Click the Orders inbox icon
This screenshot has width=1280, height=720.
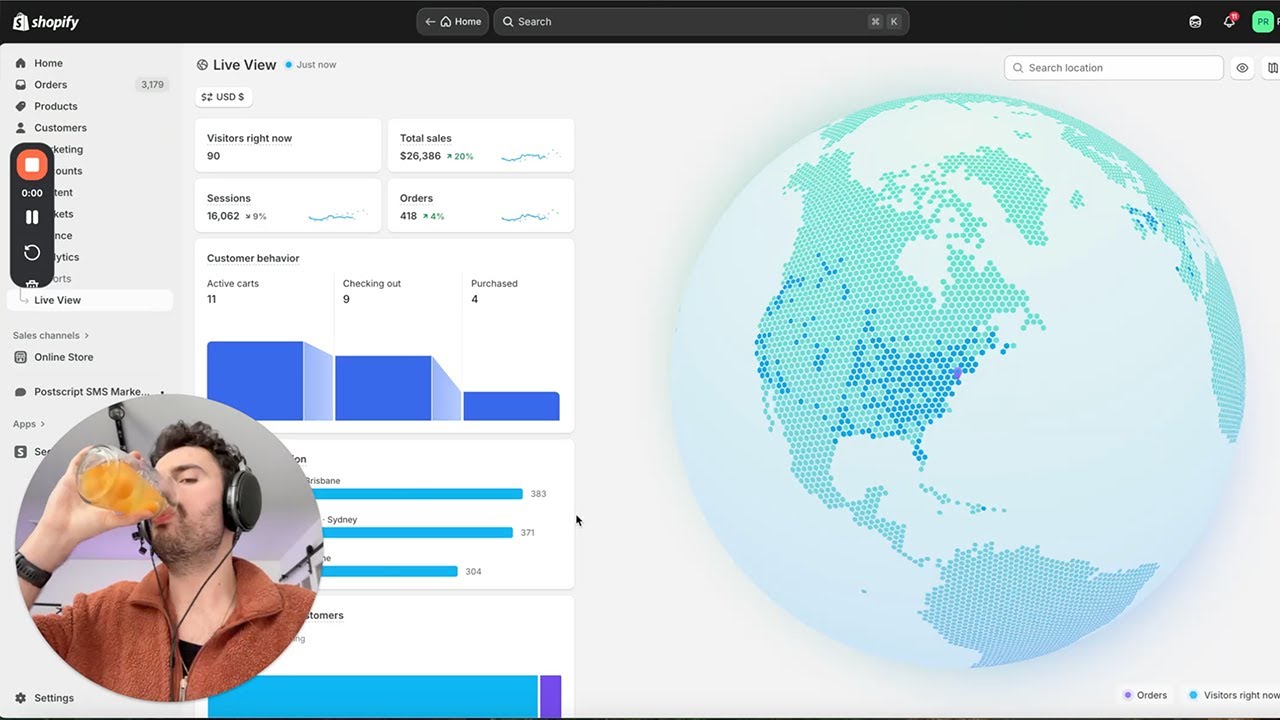20,85
